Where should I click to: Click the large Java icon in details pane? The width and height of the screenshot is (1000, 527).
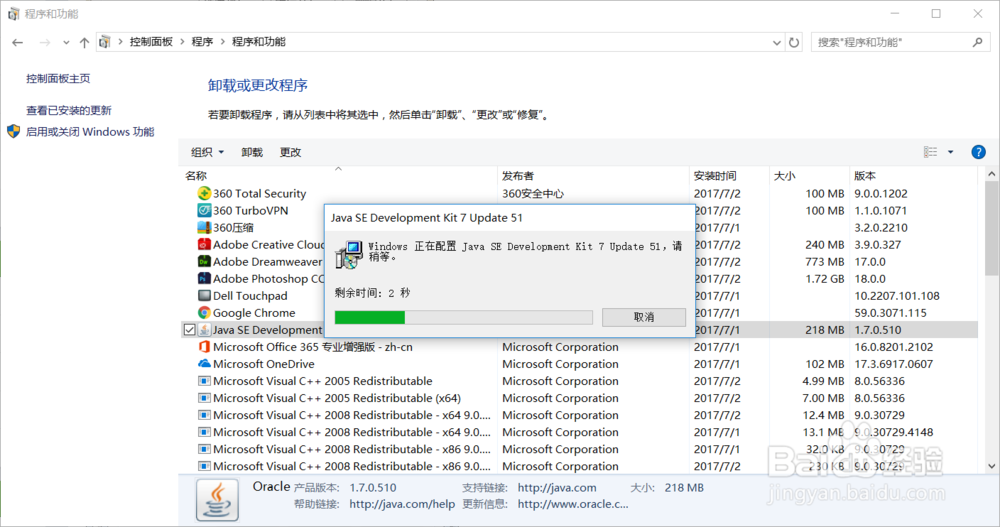217,500
